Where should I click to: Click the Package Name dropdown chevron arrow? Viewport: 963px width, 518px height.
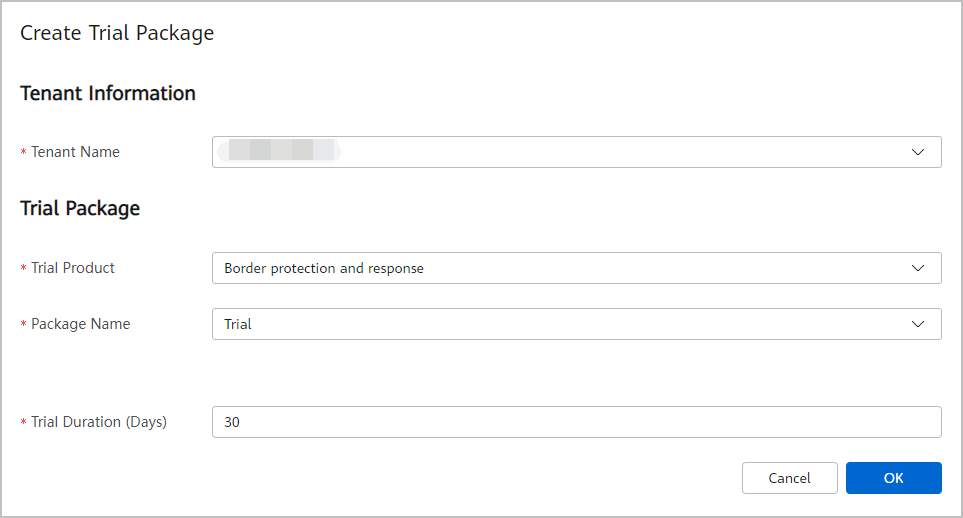(918, 324)
